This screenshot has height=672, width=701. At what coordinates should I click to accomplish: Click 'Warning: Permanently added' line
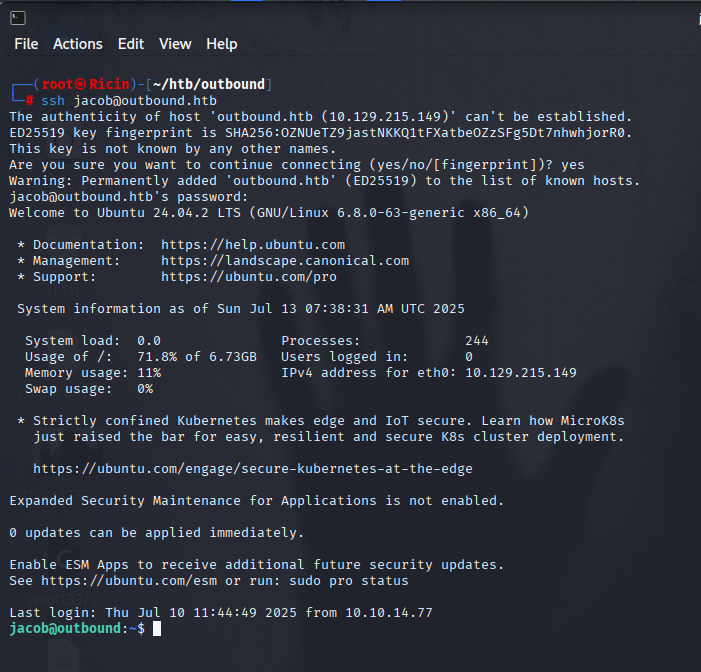325,181
